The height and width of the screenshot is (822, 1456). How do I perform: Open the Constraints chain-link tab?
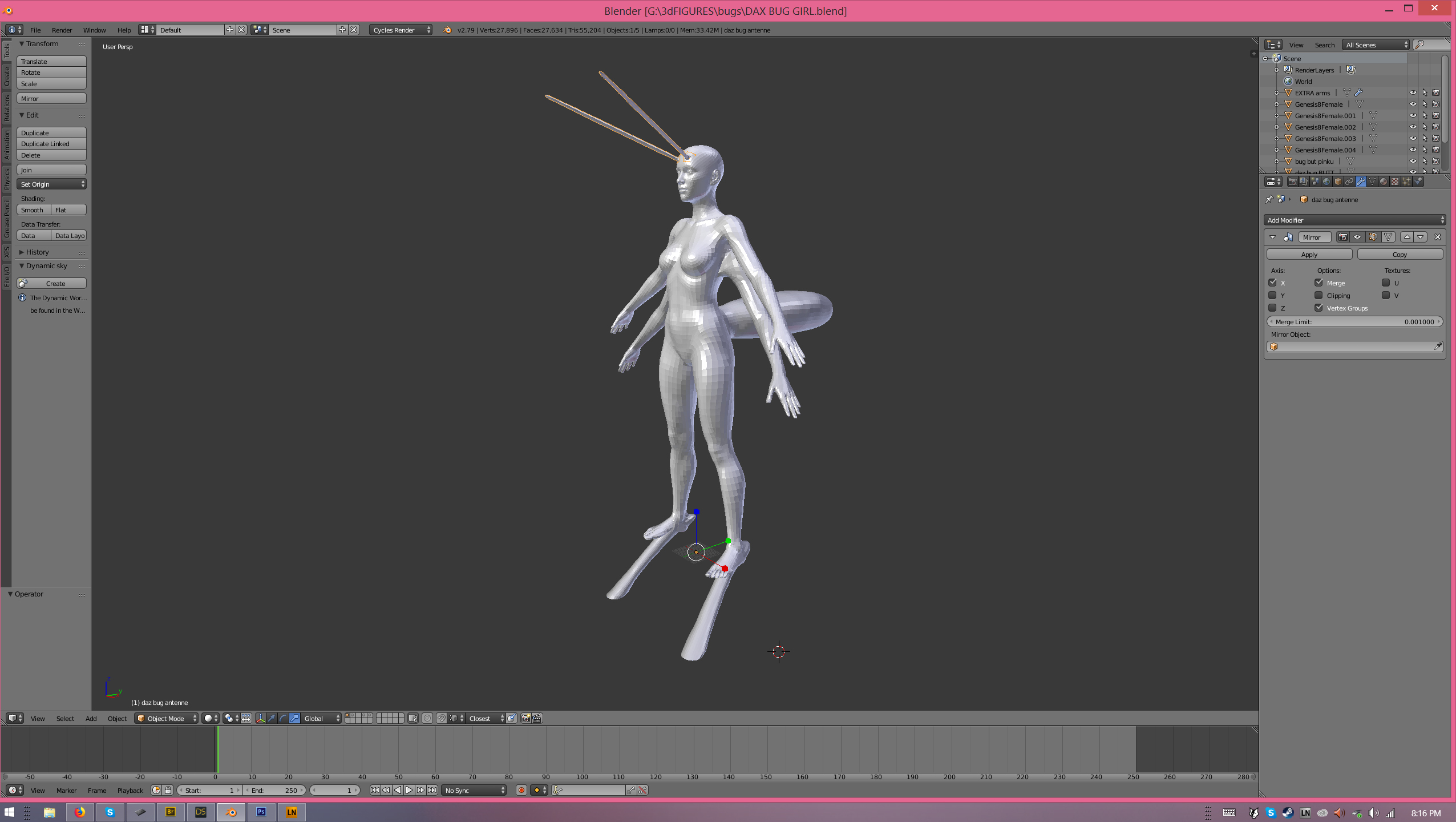point(1349,182)
